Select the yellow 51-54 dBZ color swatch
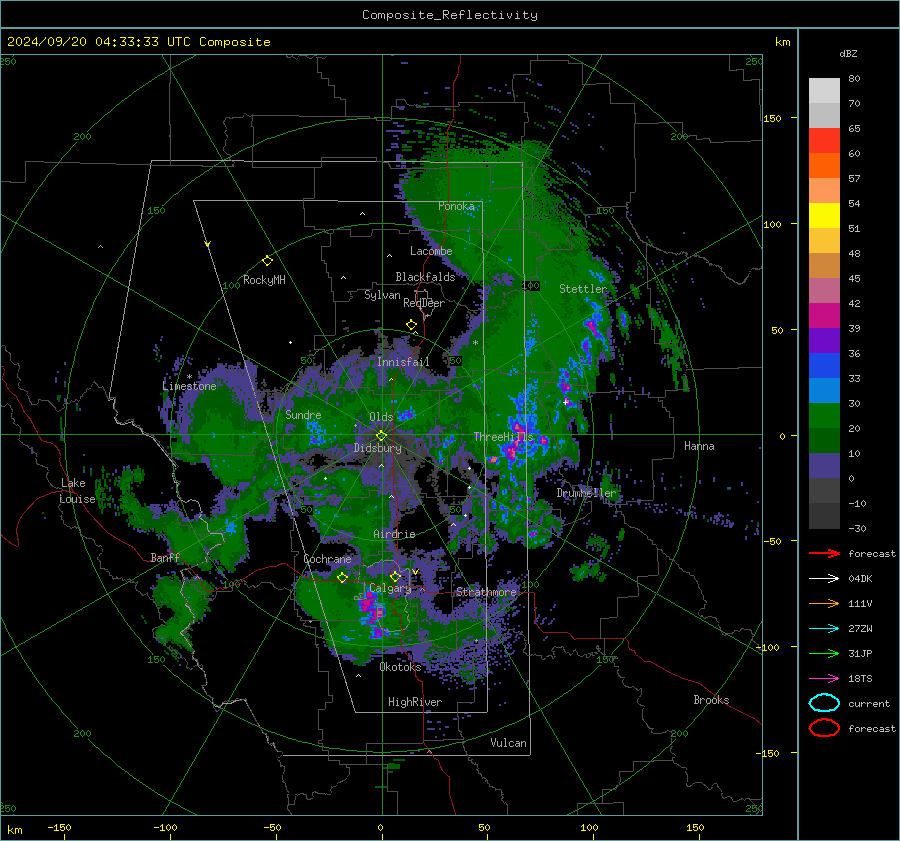Screen dimensions: 900x841 pyautogui.click(x=824, y=216)
